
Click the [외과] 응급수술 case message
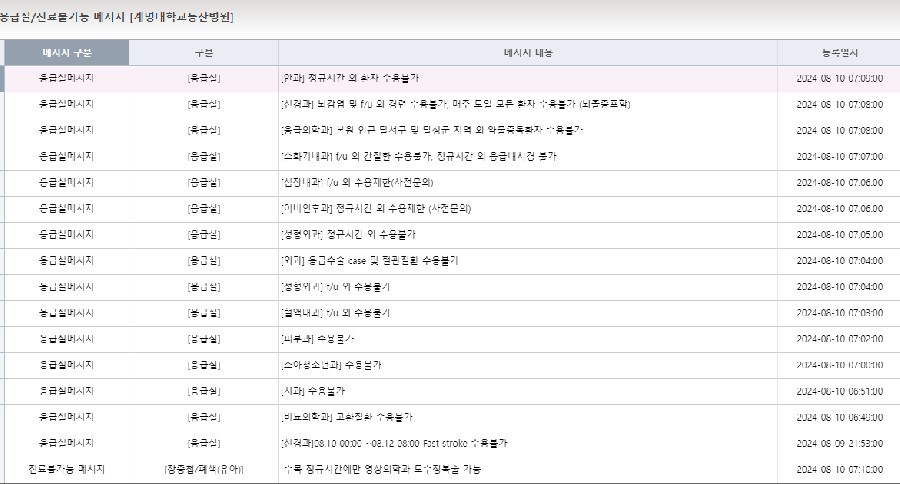point(369,260)
